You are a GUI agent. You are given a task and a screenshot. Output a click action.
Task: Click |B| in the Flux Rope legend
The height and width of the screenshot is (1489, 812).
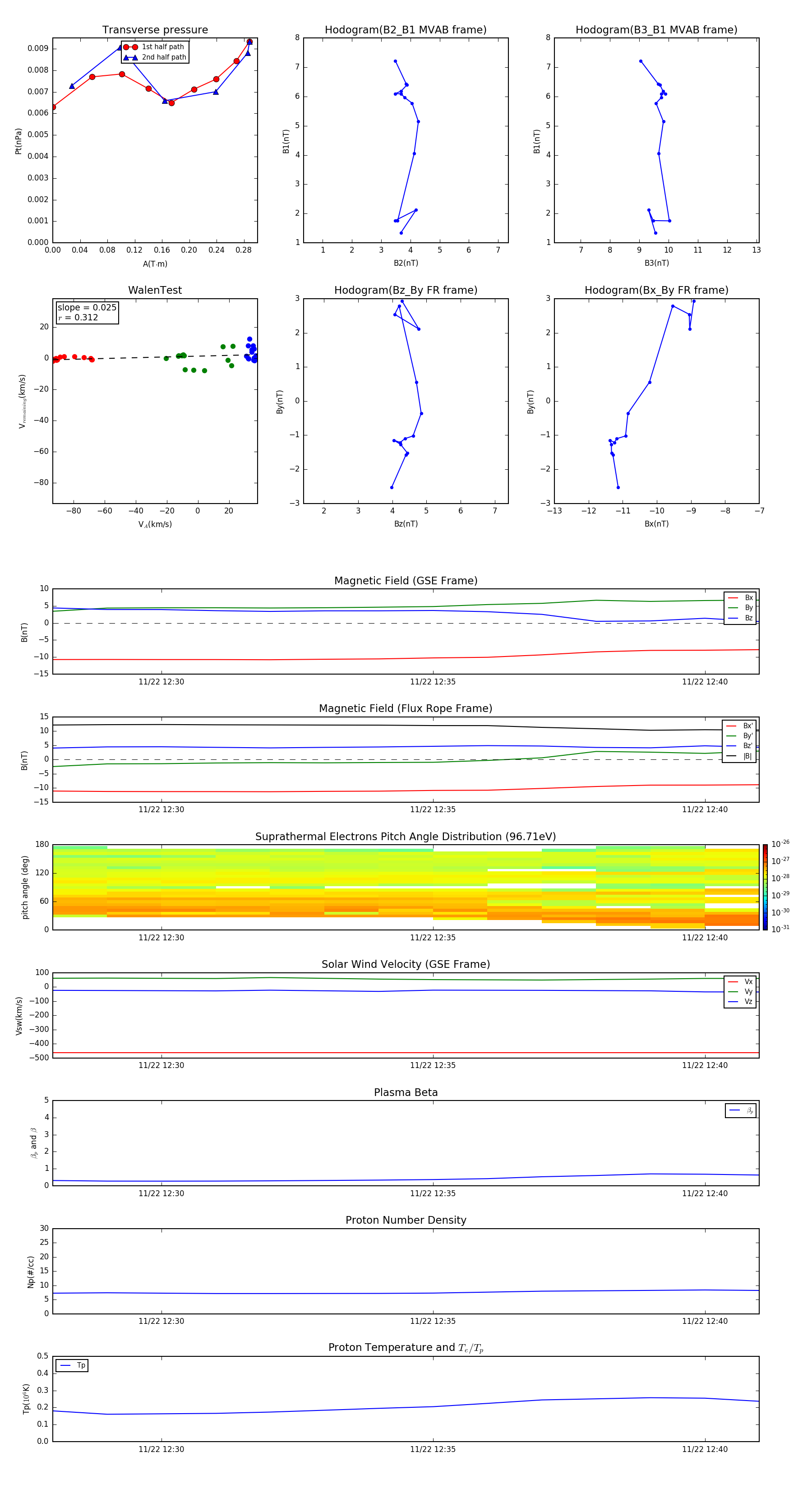click(748, 756)
